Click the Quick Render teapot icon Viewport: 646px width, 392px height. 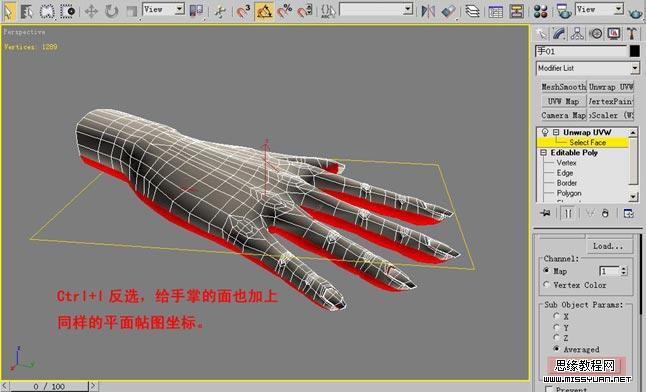pos(636,12)
